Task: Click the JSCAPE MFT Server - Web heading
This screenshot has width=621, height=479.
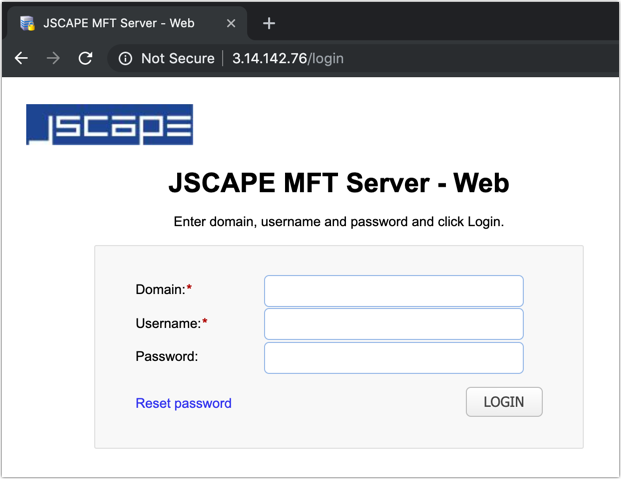Action: 339,183
